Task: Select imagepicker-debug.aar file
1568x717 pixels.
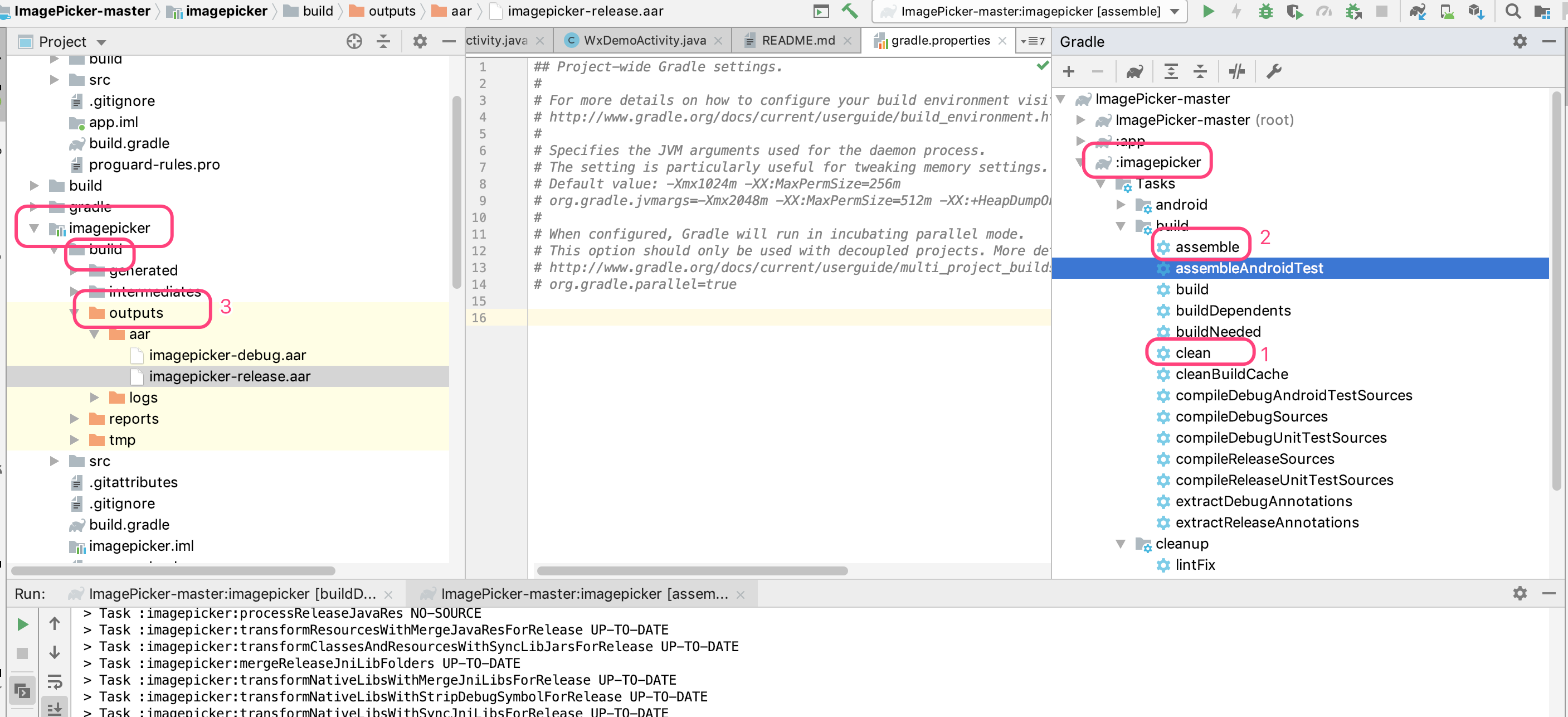Action: tap(227, 355)
